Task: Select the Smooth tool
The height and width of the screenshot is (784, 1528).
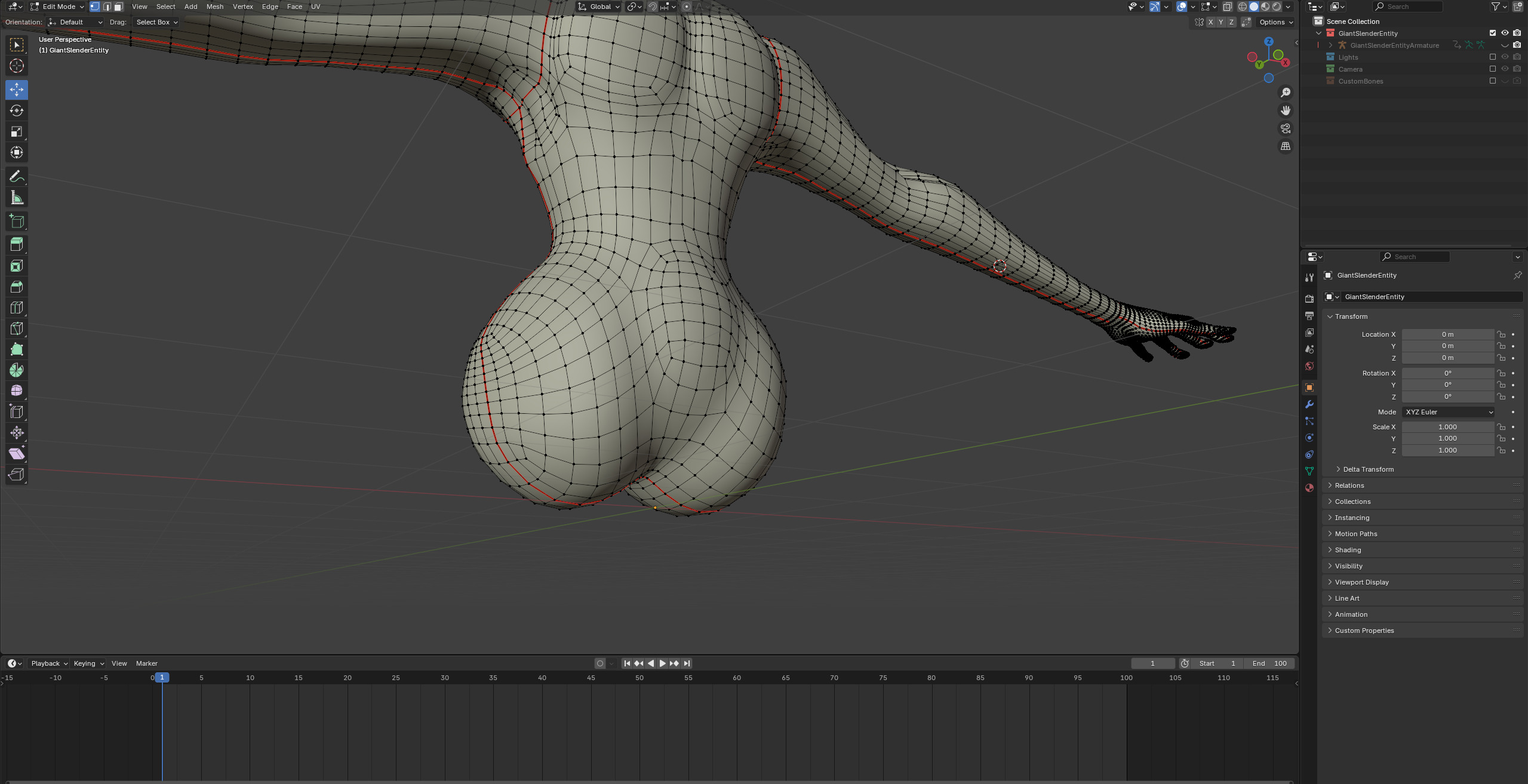Action: 17,391
